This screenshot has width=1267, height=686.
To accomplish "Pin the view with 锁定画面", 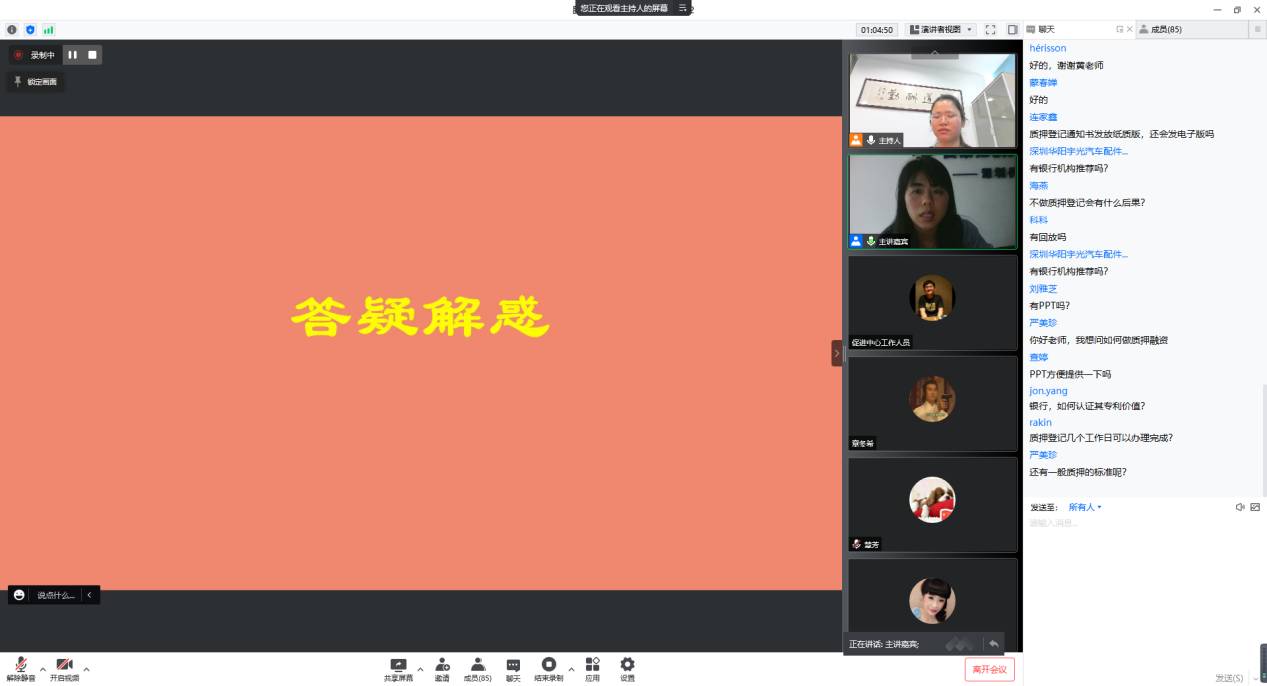I will 36,82.
